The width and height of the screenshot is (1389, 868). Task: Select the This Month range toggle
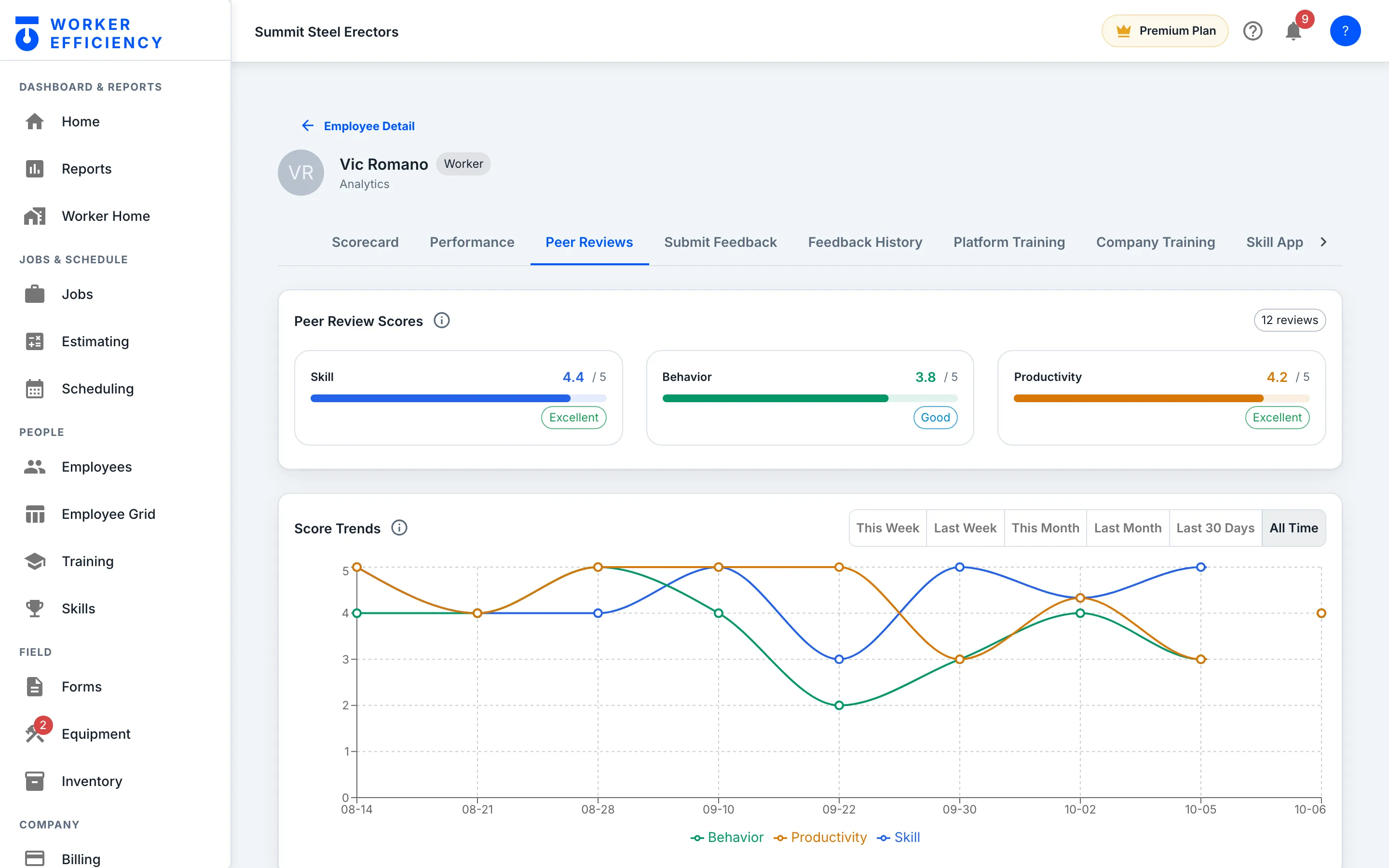point(1045,528)
